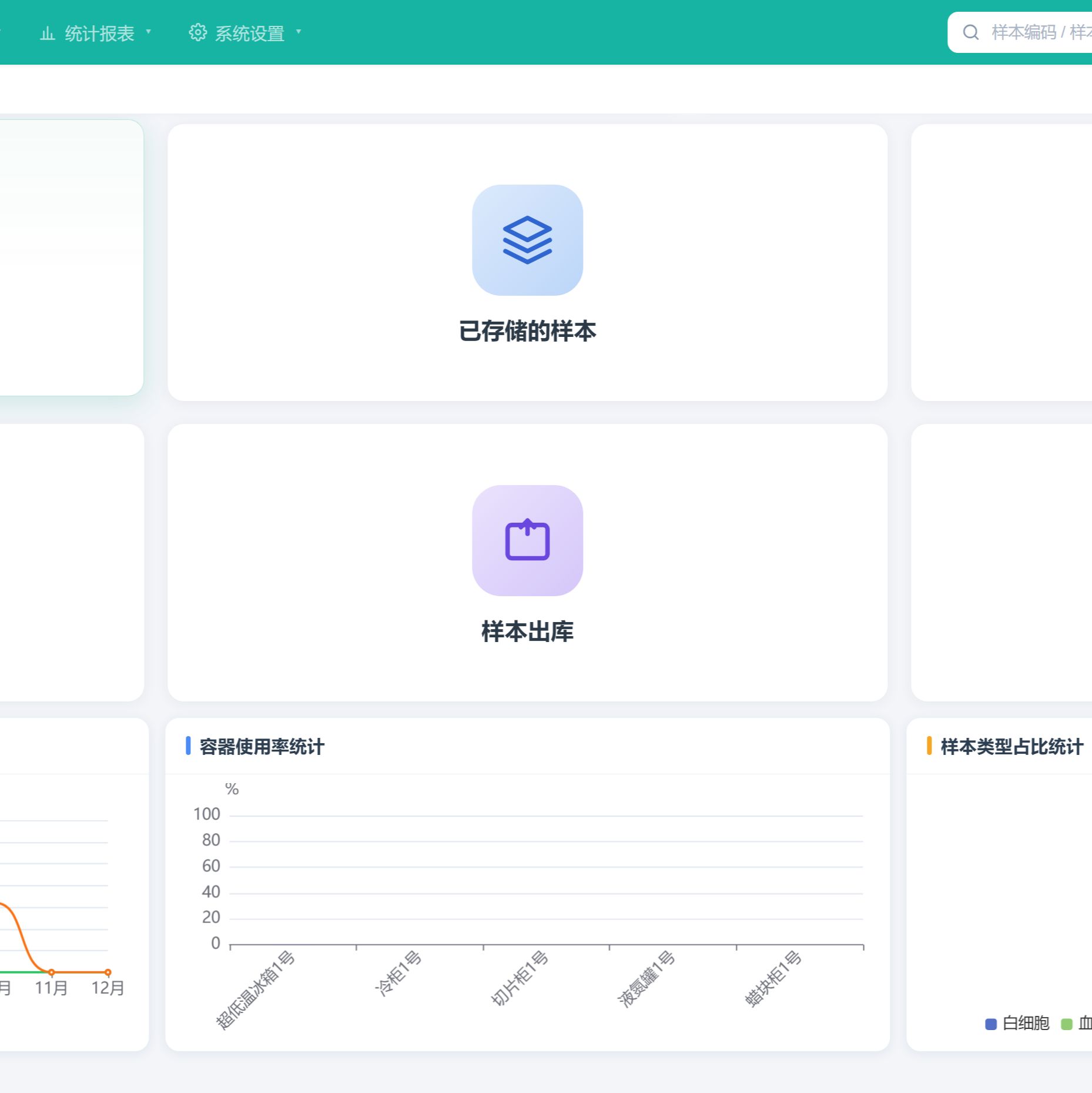
Task: Open the 系统设置 menu
Action: [x=245, y=33]
